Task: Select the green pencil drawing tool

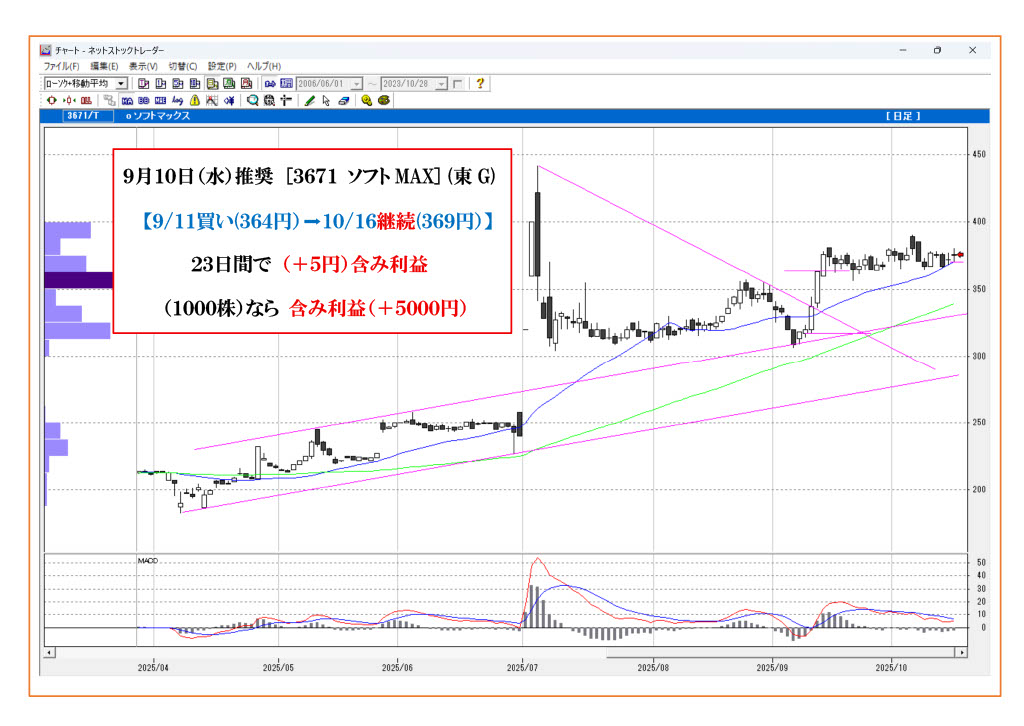Action: pos(310,101)
